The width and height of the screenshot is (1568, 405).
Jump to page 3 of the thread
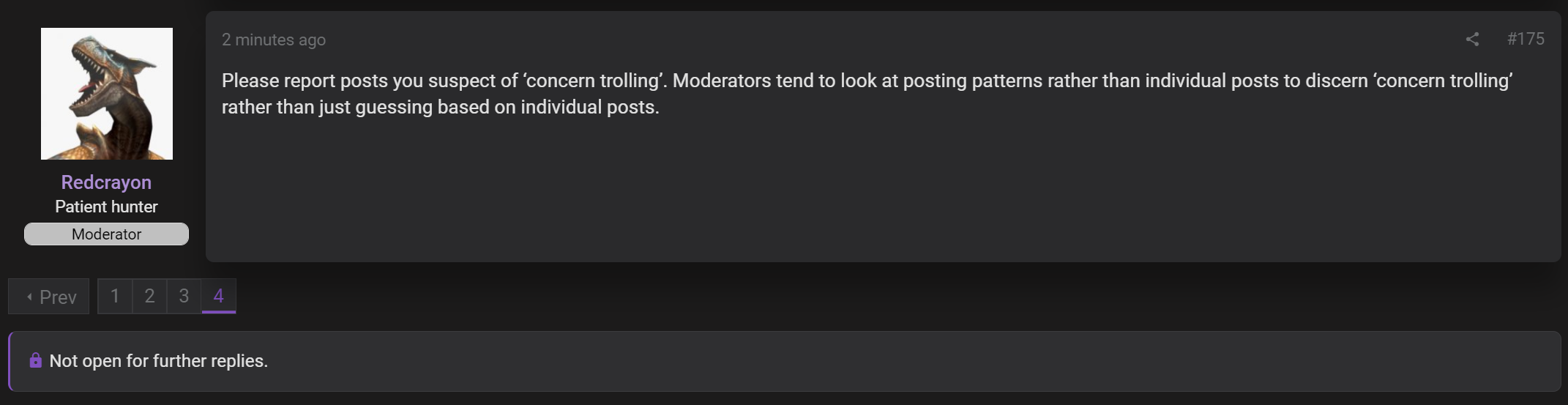[184, 296]
